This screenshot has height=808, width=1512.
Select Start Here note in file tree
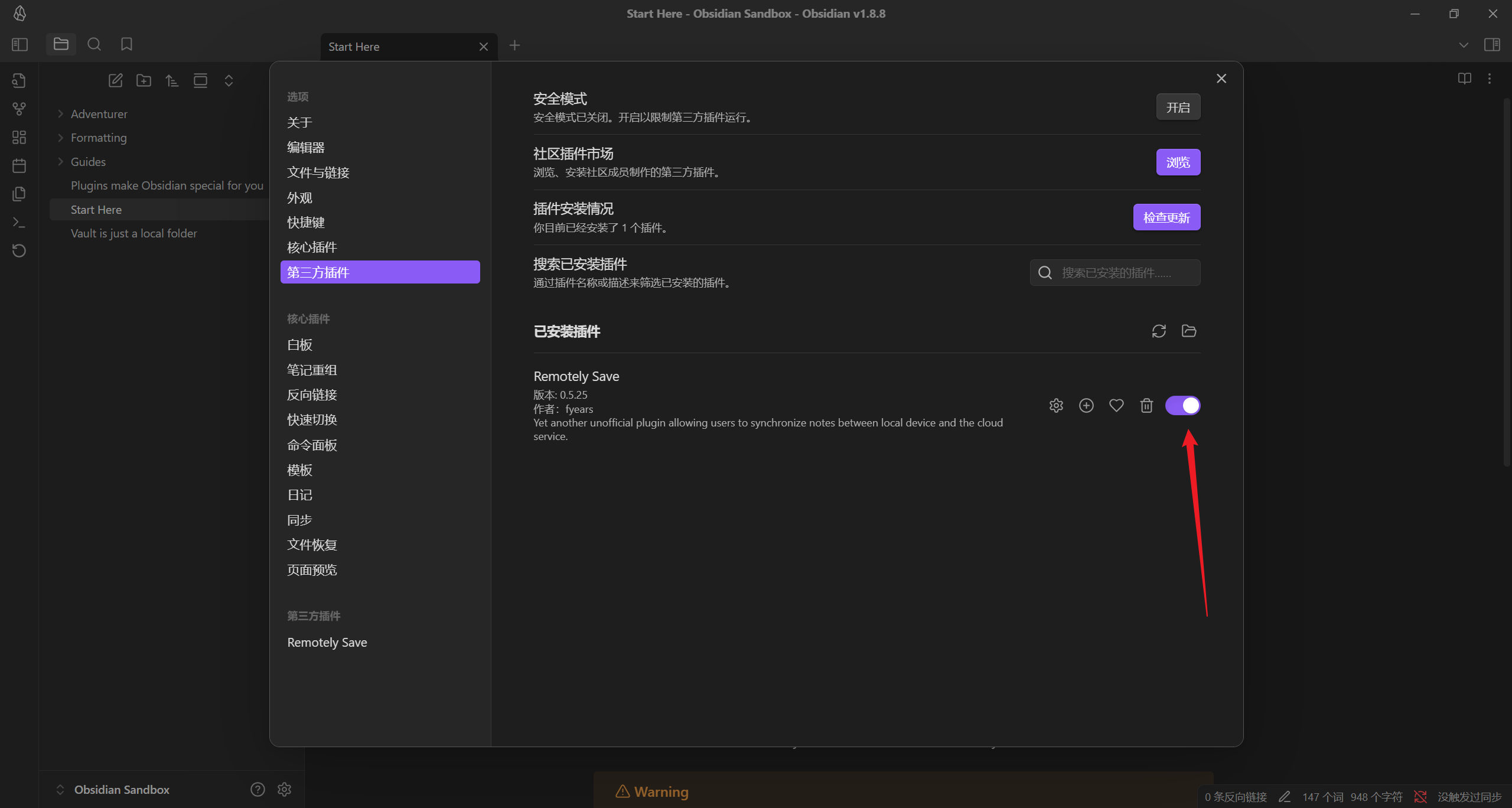click(159, 210)
